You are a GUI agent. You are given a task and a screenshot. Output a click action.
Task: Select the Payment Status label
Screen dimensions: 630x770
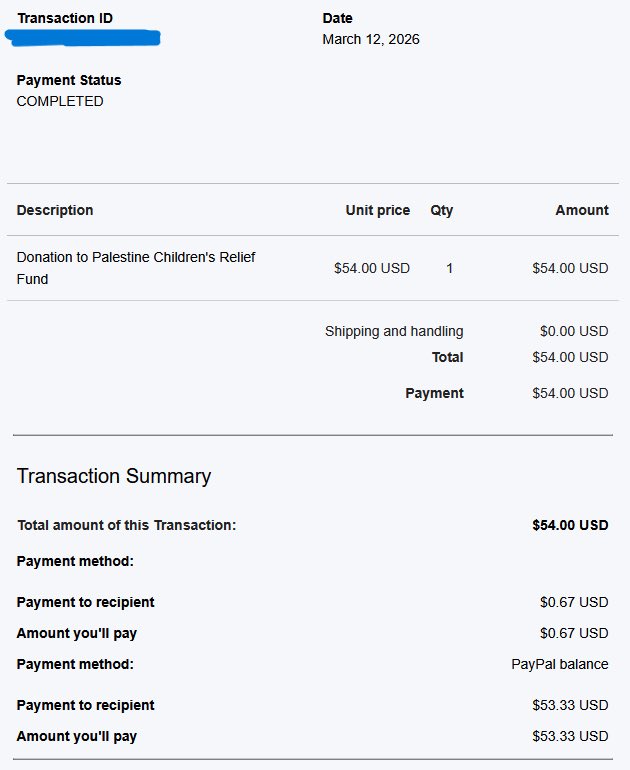69,80
